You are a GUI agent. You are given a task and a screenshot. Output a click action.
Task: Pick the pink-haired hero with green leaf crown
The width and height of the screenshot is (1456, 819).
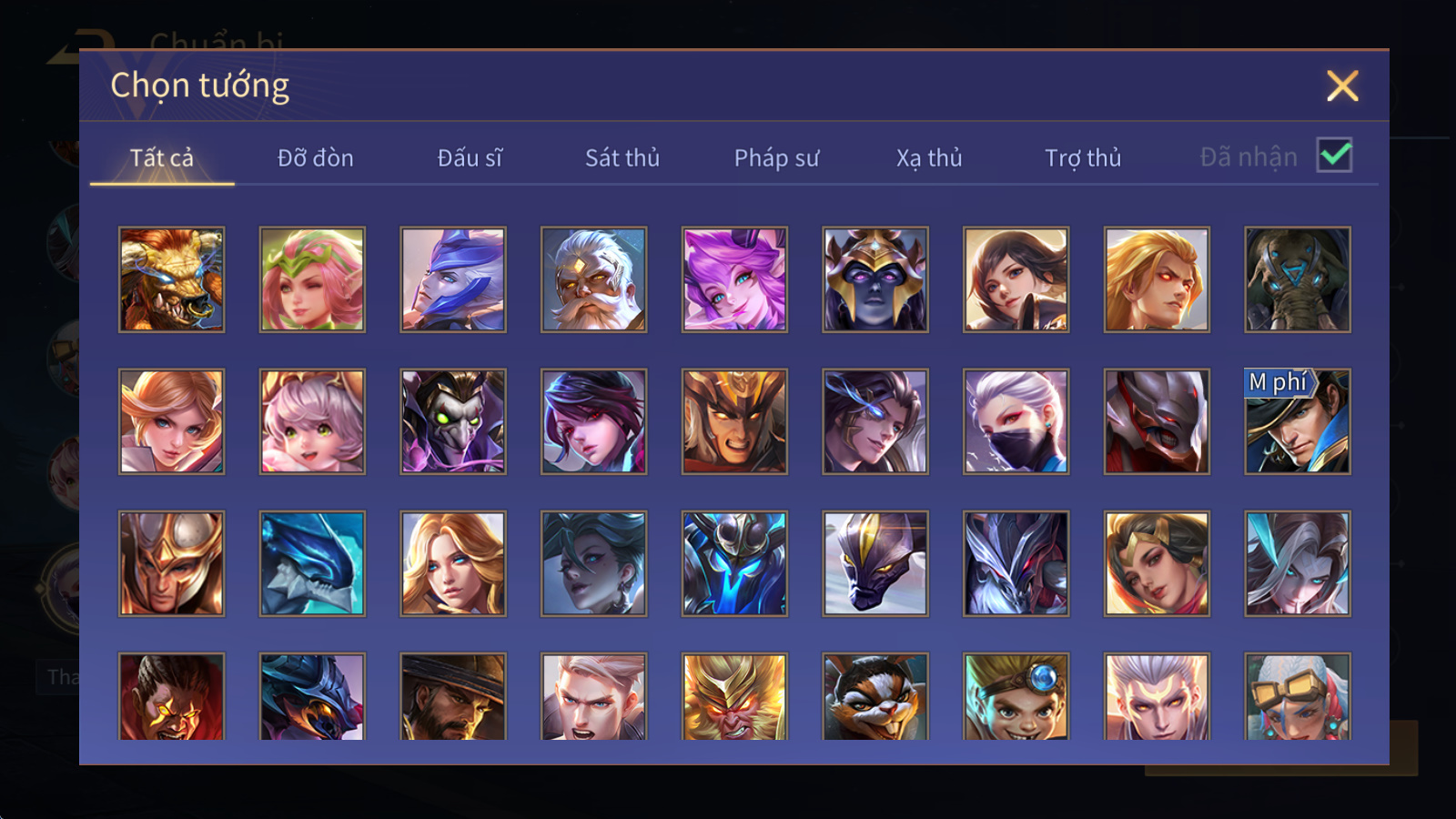(312, 279)
